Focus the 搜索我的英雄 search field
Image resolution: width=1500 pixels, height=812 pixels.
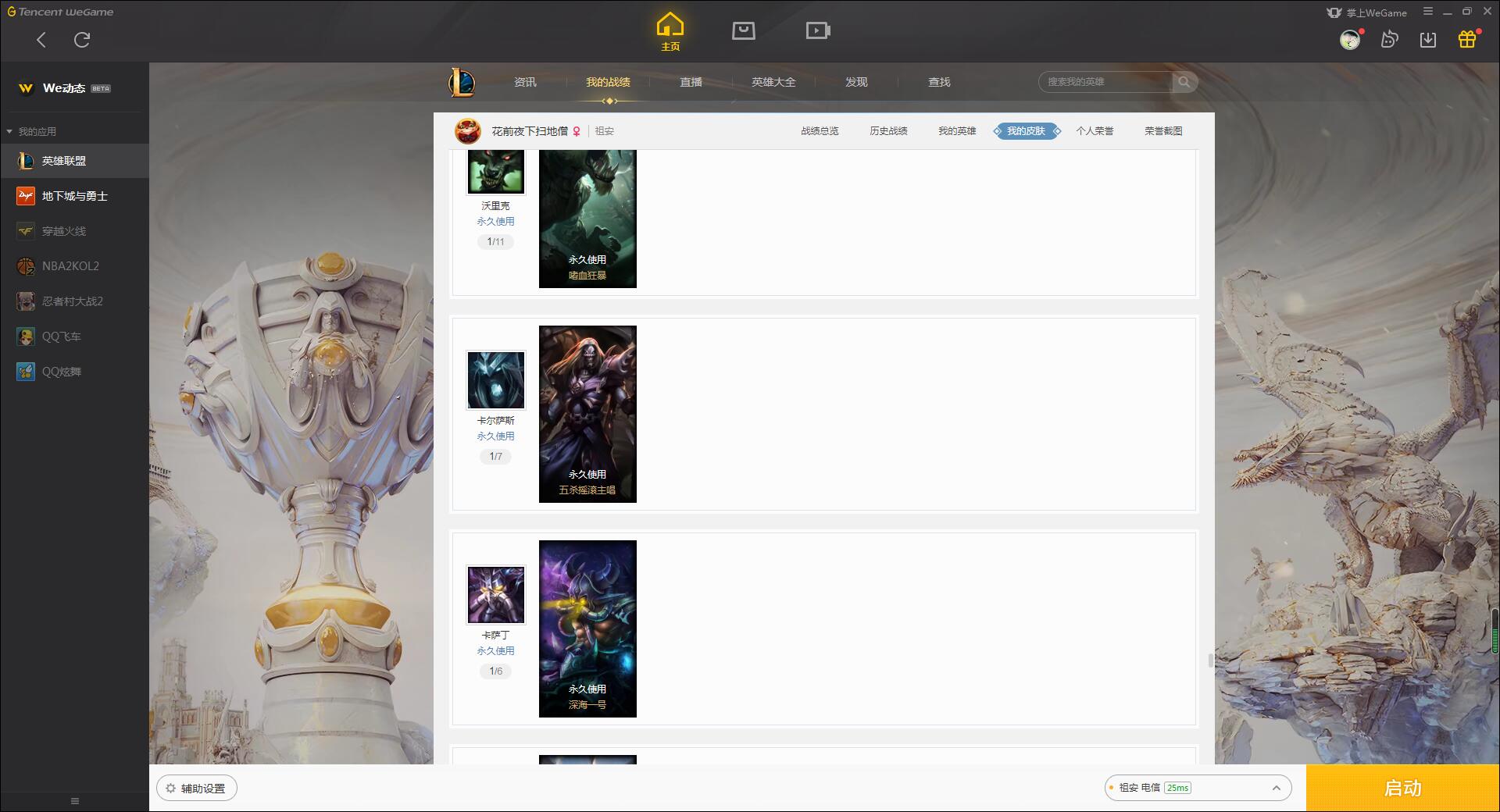point(1105,82)
